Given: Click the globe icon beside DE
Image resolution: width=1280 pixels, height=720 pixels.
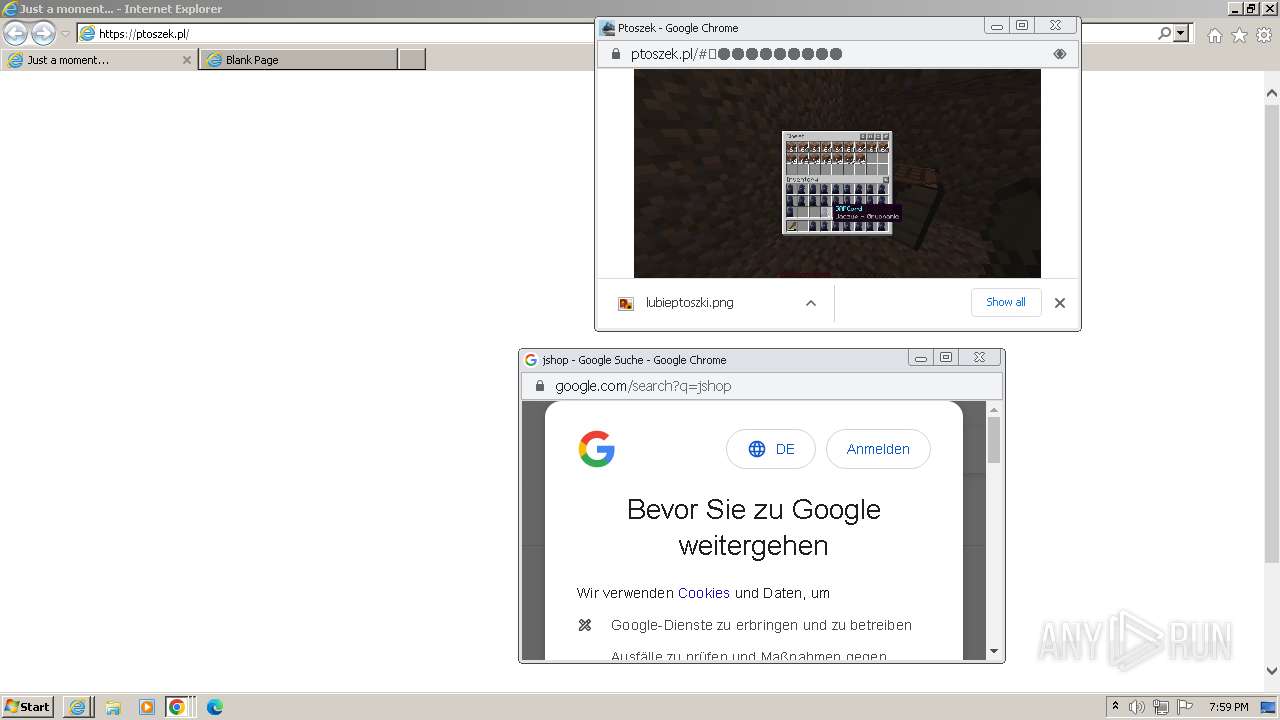Looking at the screenshot, I should click(x=757, y=449).
